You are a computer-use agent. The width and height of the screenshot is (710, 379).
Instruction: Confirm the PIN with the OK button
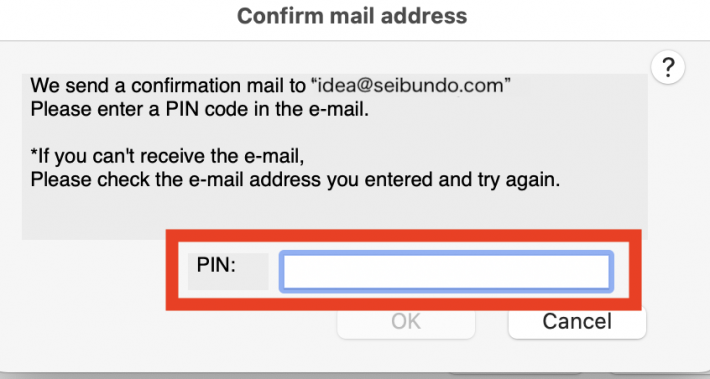click(406, 322)
